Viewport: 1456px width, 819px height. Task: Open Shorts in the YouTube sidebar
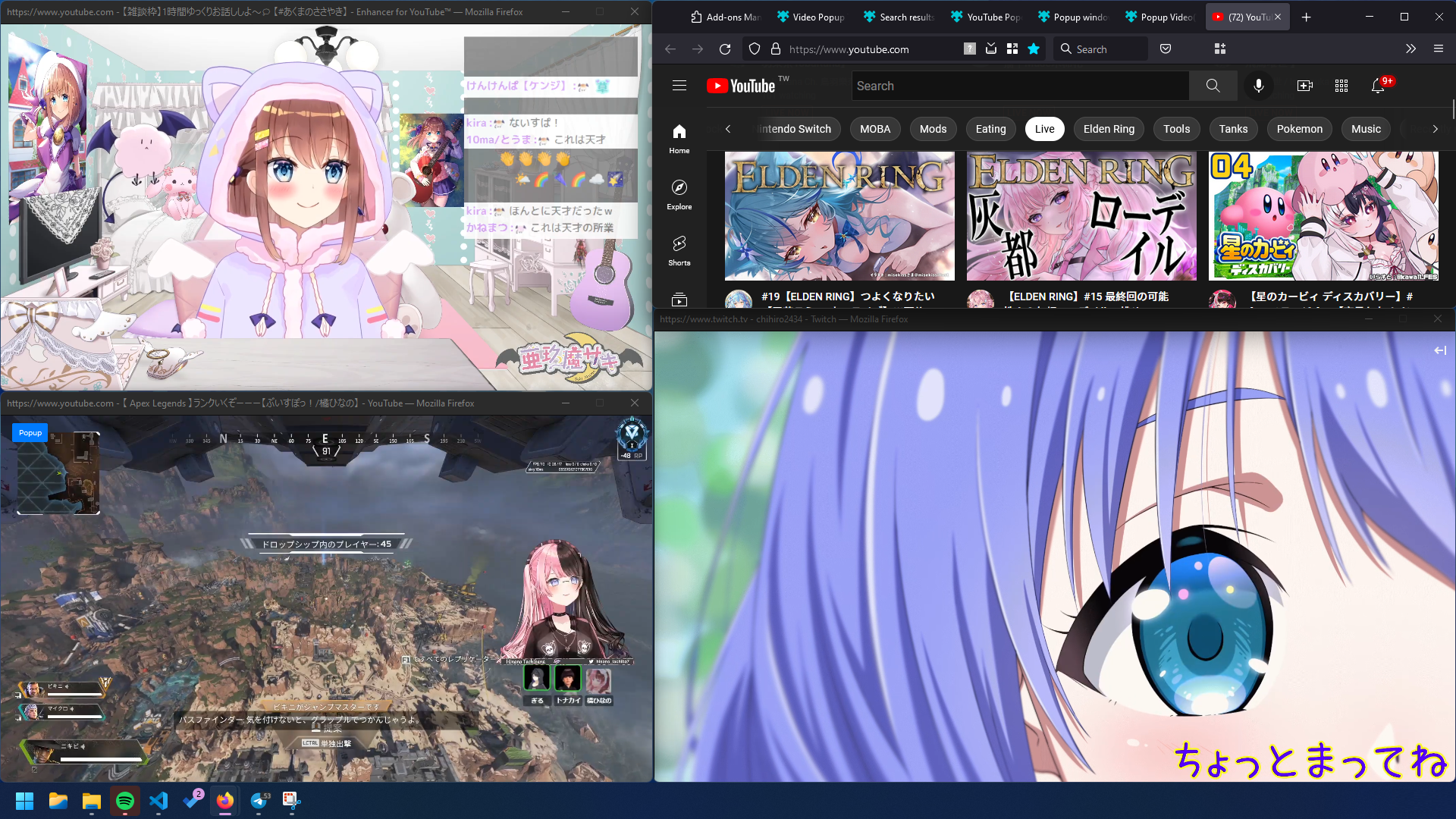tap(679, 250)
